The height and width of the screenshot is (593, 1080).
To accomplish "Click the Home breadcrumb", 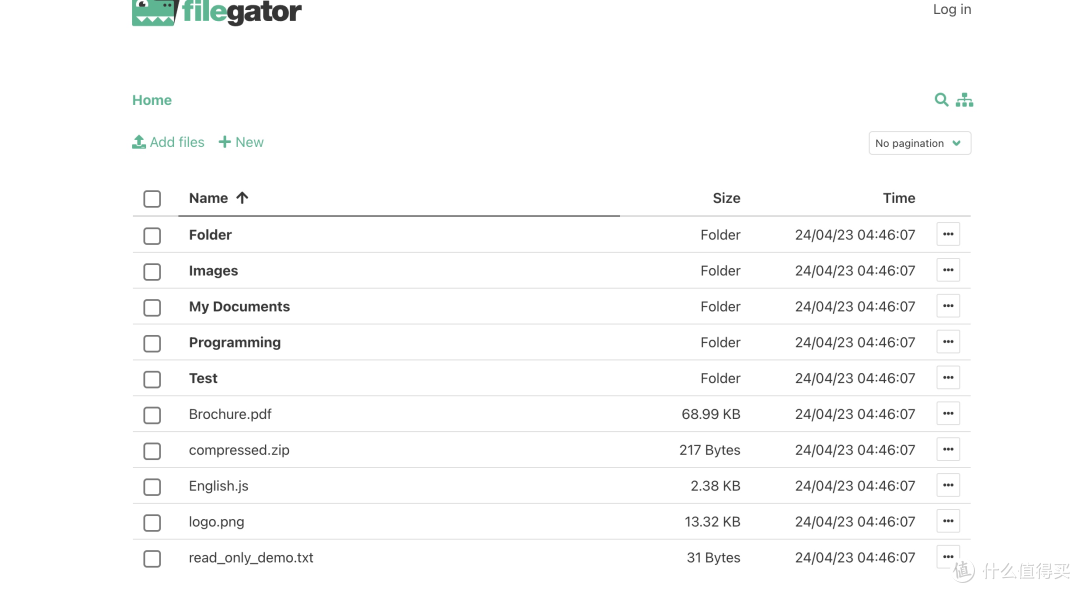I will 152,100.
